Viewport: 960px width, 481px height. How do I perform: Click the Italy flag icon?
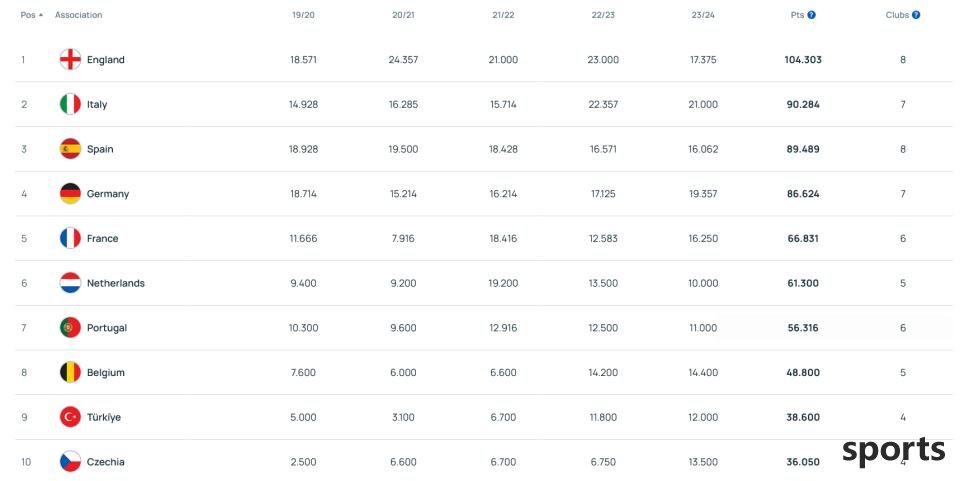coord(70,104)
